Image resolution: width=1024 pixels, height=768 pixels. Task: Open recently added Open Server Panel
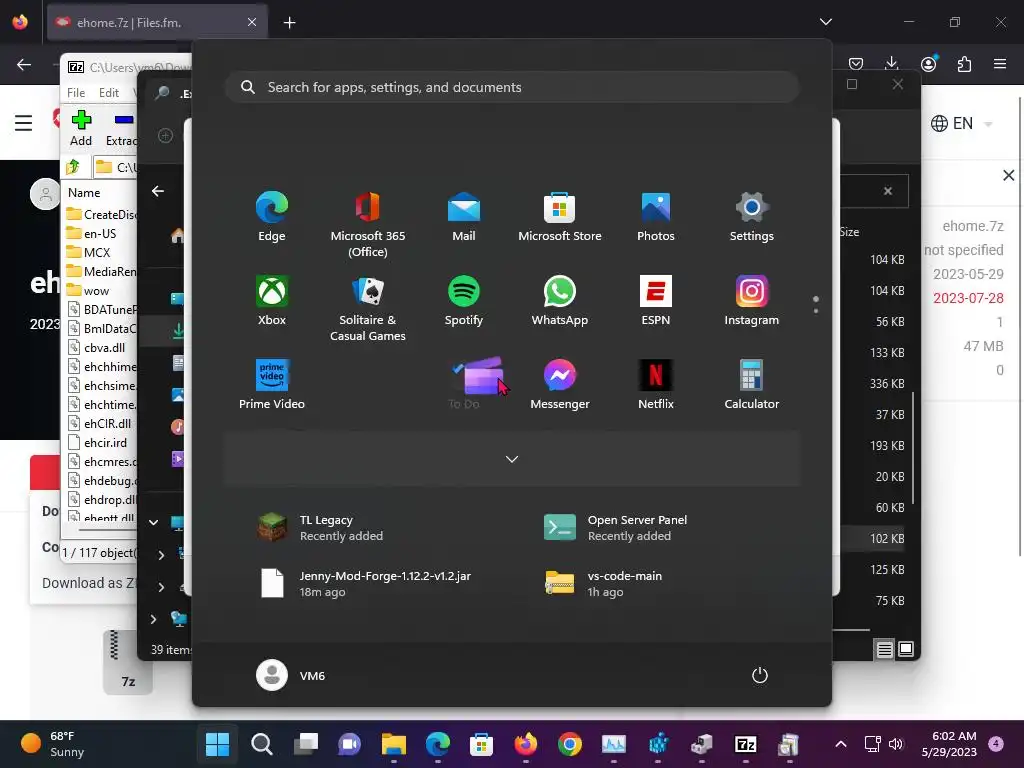pos(616,528)
